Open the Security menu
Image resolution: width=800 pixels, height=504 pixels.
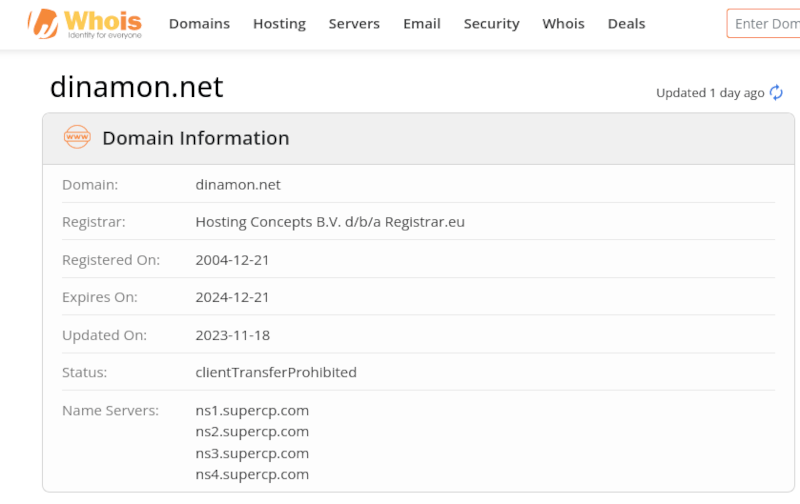[x=491, y=23]
